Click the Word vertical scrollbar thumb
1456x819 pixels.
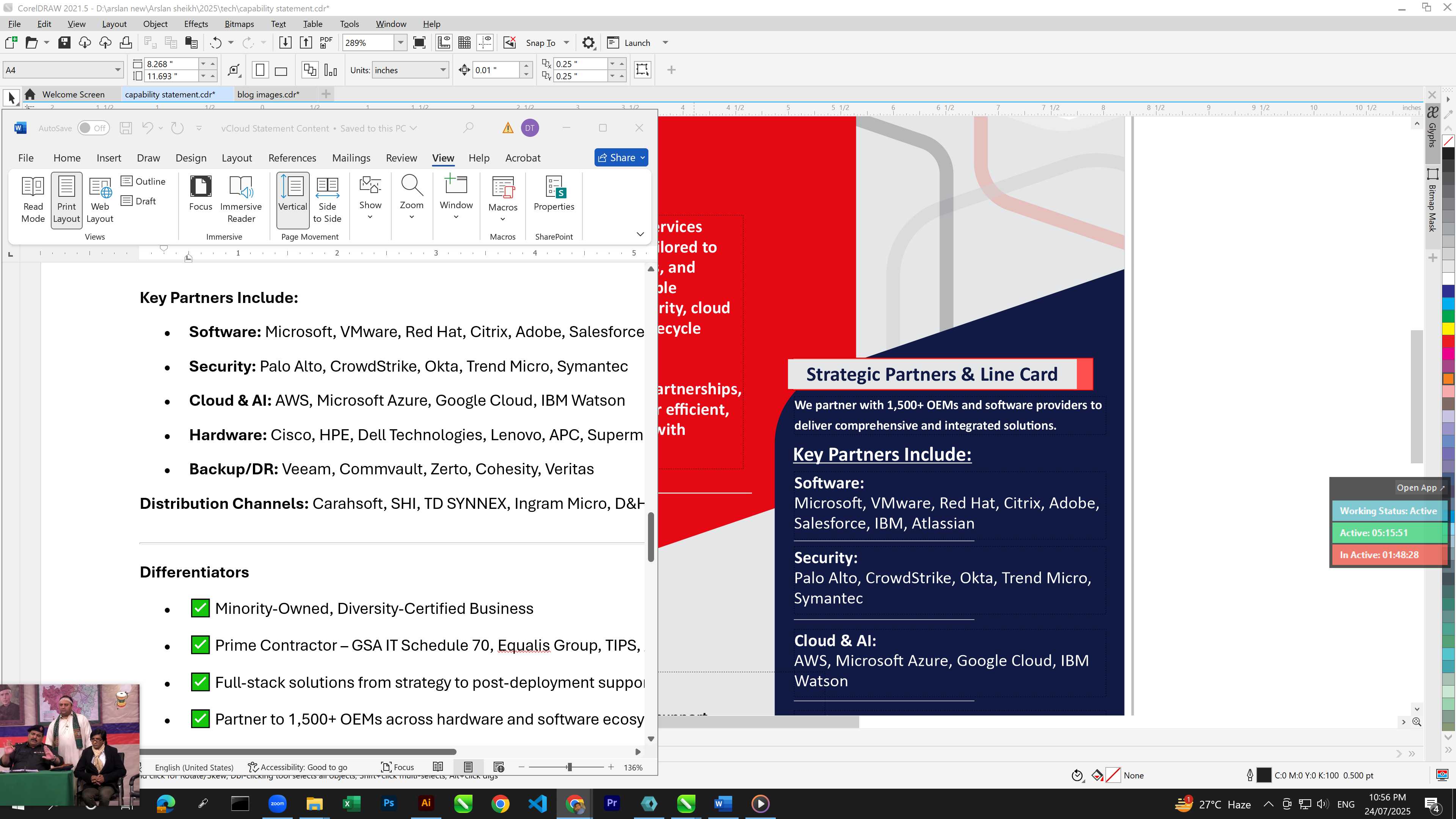(651, 537)
